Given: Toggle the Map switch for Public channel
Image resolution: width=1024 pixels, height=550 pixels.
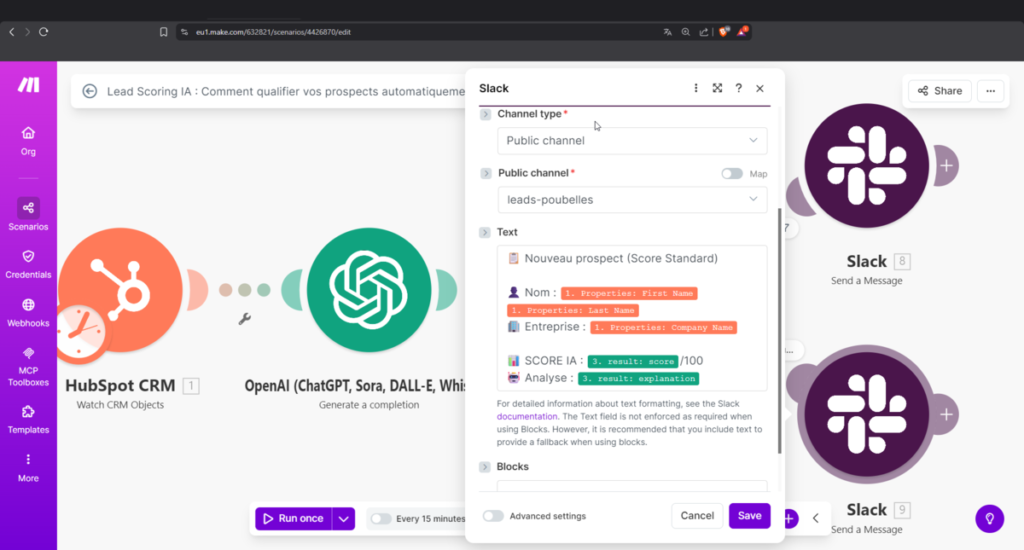Looking at the screenshot, I should 732,173.
